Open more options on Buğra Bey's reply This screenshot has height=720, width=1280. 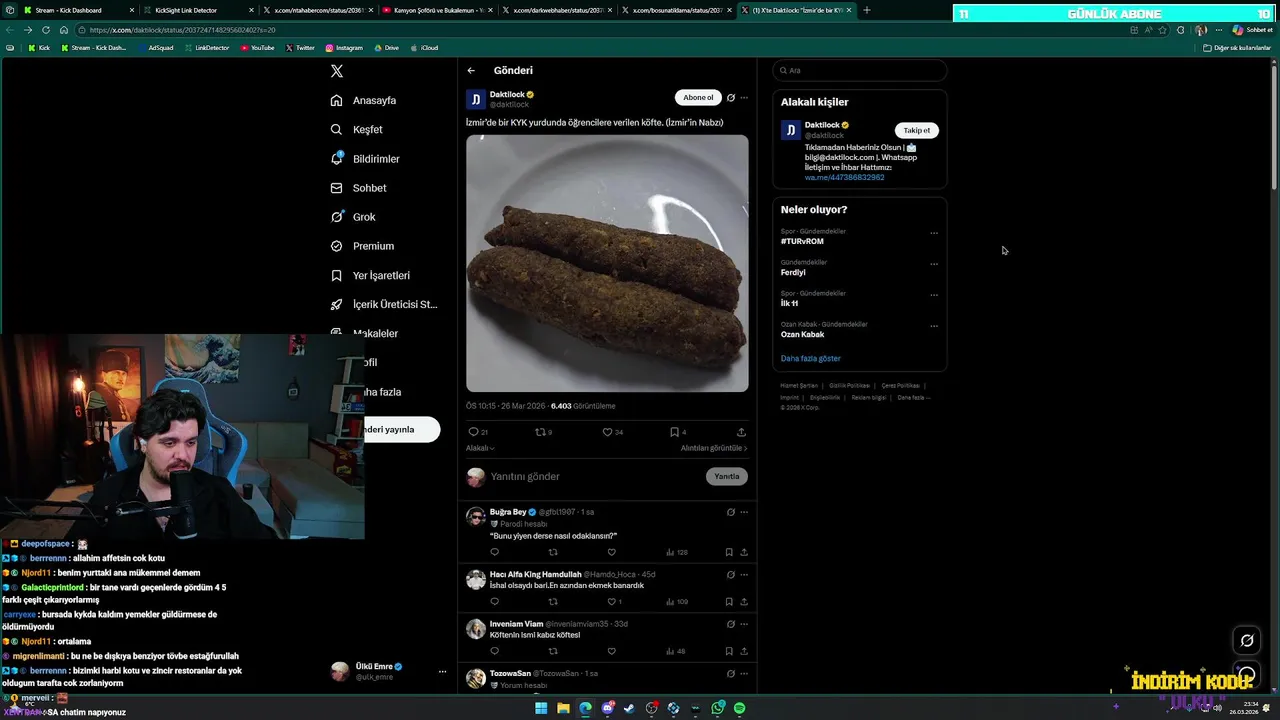744,512
